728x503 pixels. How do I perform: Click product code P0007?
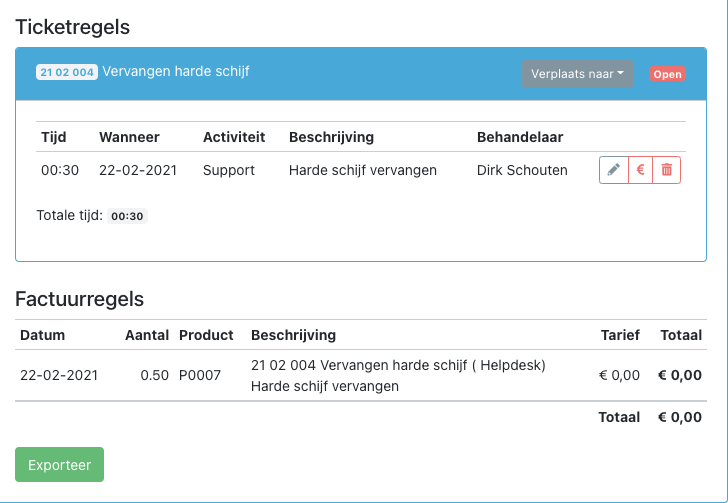(200, 375)
